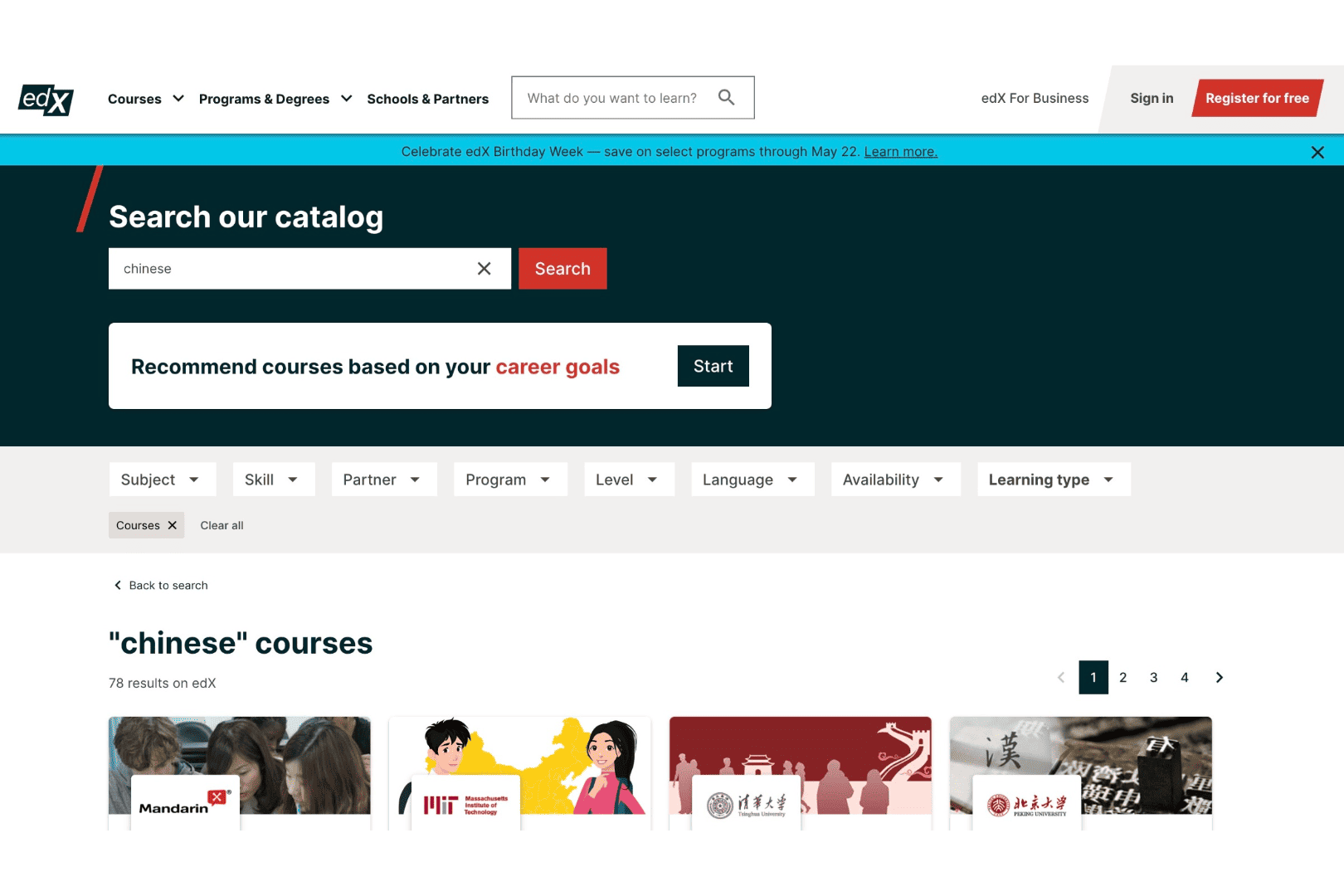Click the back arrow beside Back to search
The height and width of the screenshot is (896, 1344).
click(x=118, y=585)
